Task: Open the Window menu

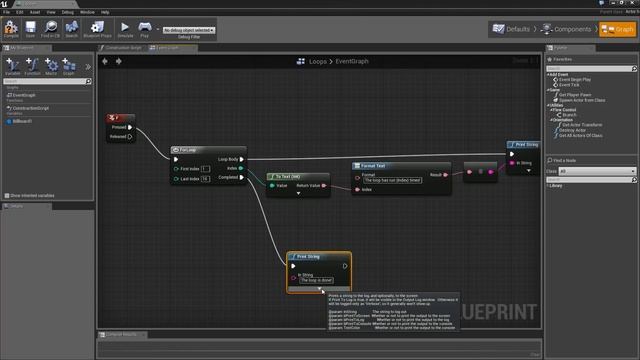Action: tap(87, 12)
